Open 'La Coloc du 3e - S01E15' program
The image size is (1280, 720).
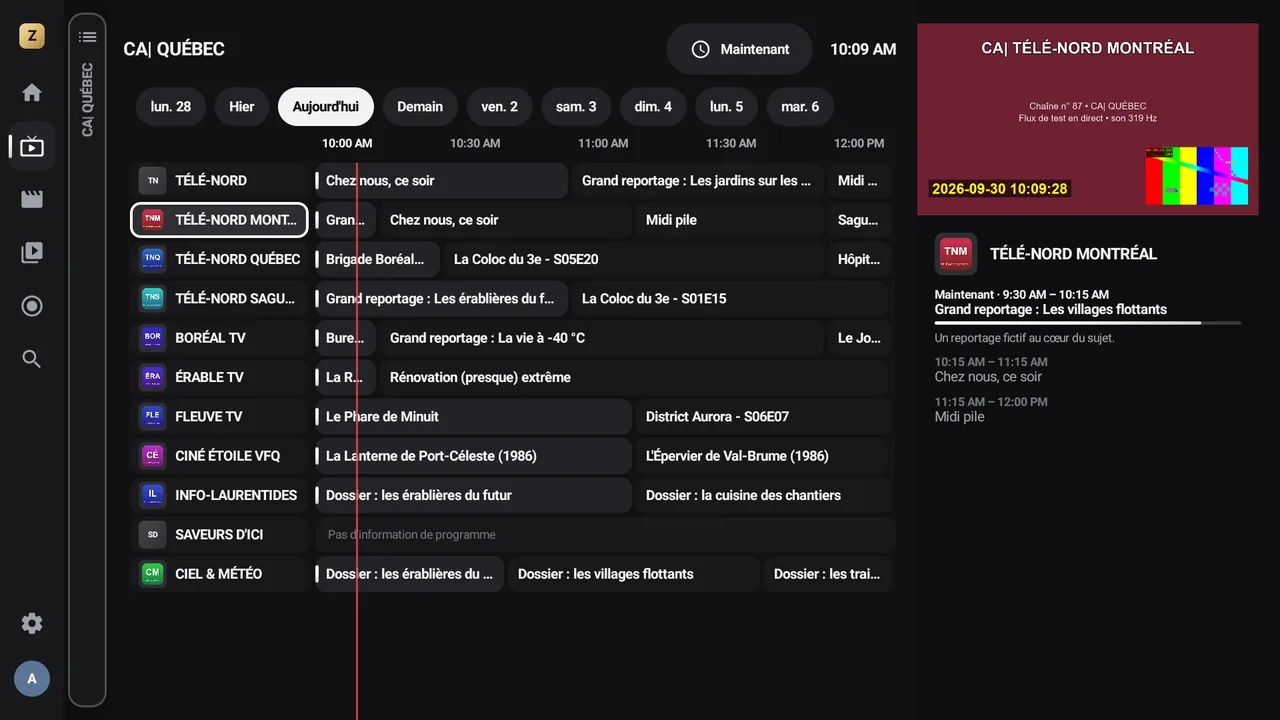pyautogui.click(x=730, y=299)
